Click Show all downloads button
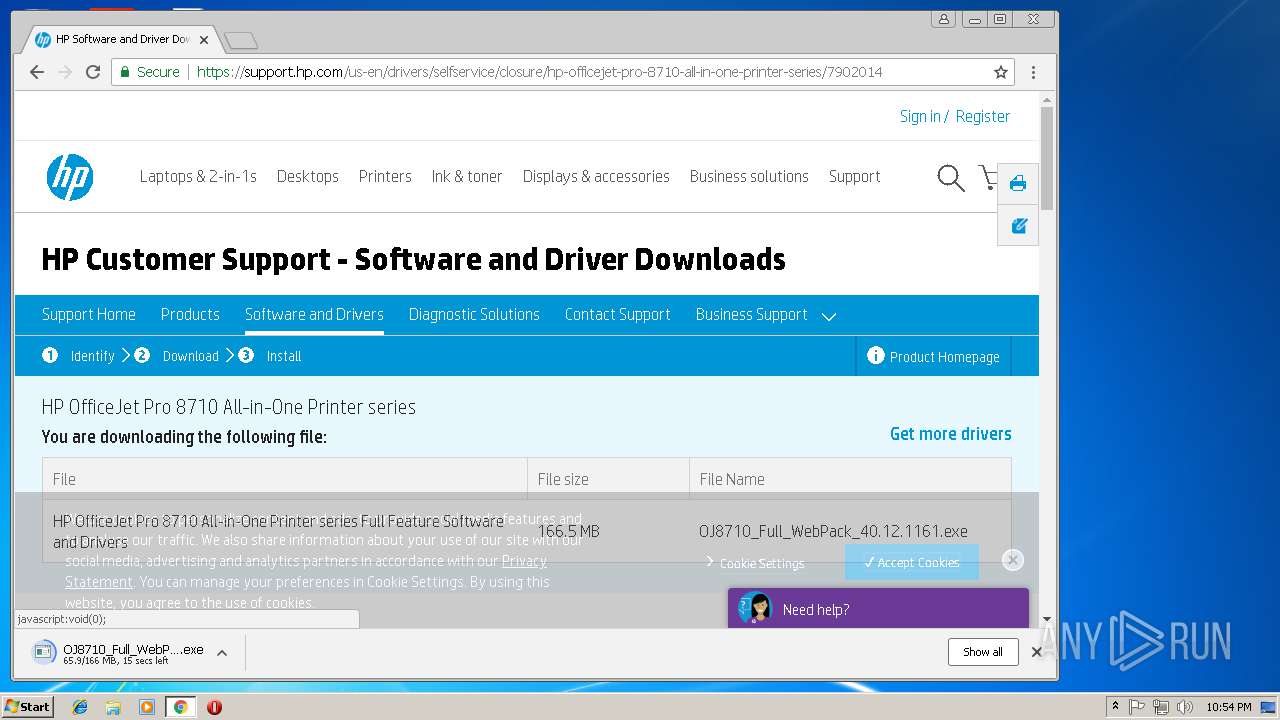Viewport: 1280px width, 720px height. tap(982, 652)
